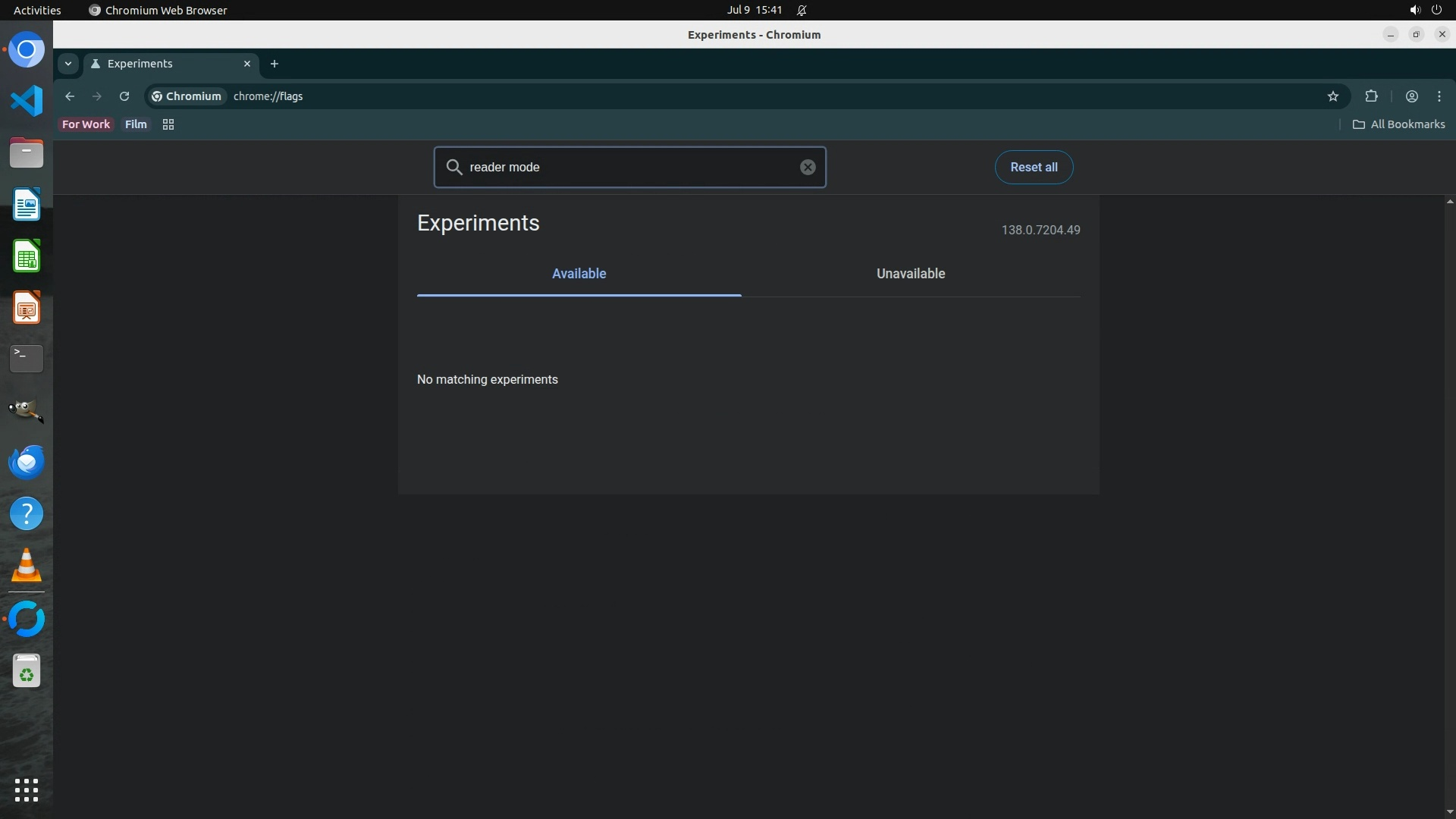Open Chromium three-dot menu
Image resolution: width=1456 pixels, height=819 pixels.
click(1439, 96)
